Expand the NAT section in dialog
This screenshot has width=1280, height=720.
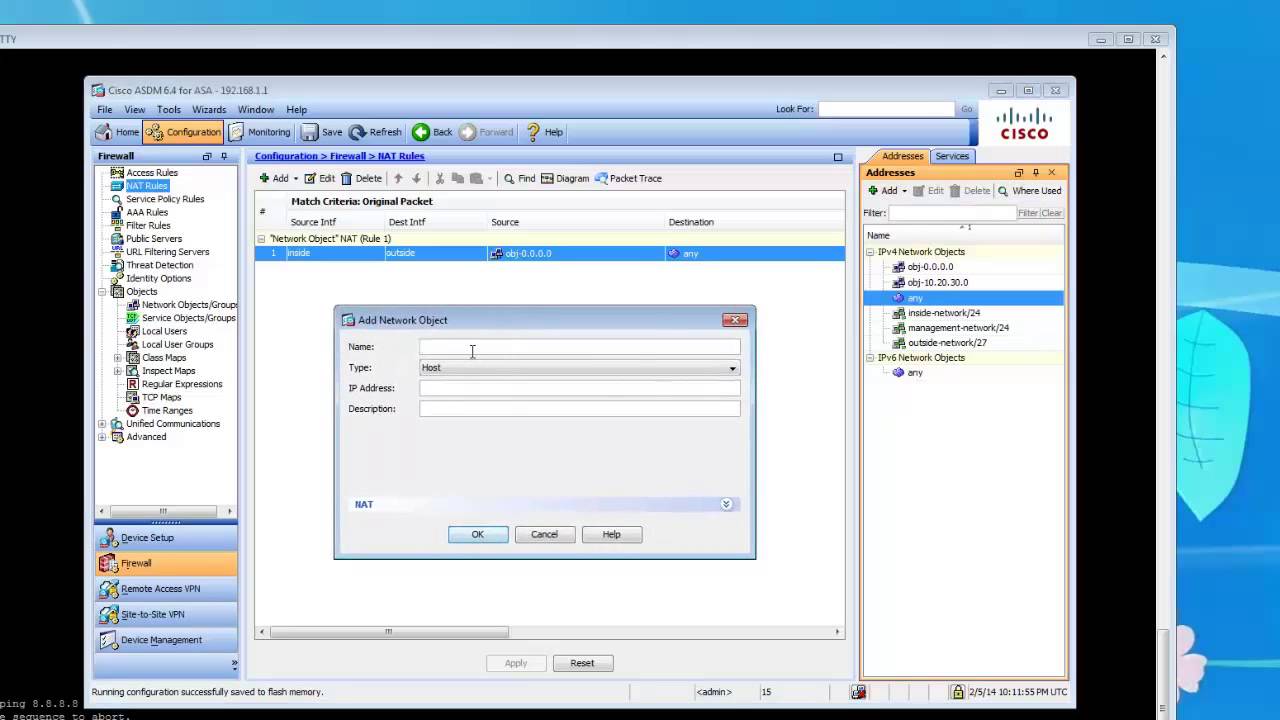726,504
